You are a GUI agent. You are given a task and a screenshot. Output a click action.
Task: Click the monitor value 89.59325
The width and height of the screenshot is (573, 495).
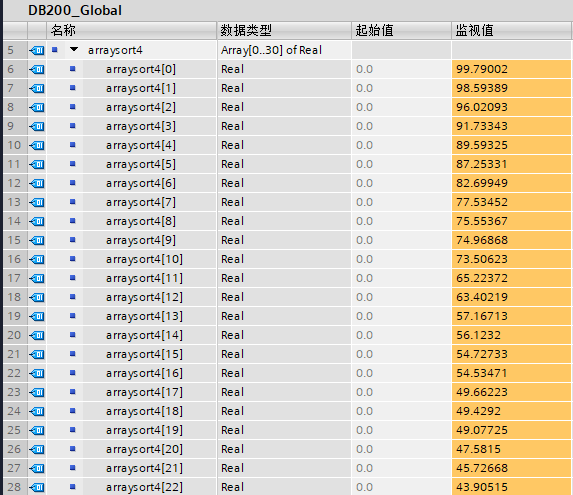pyautogui.click(x=511, y=145)
